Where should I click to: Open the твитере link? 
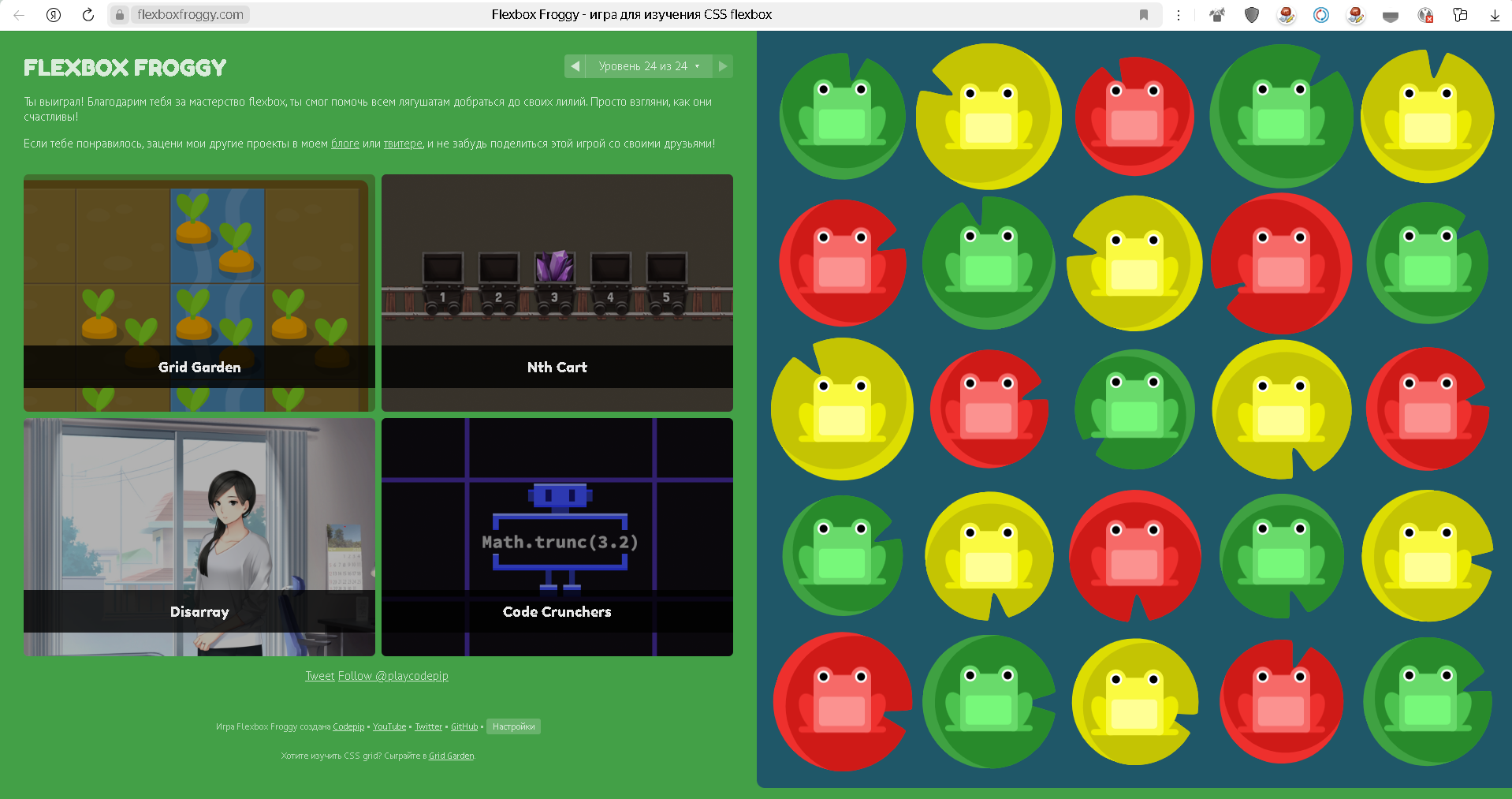pos(403,144)
